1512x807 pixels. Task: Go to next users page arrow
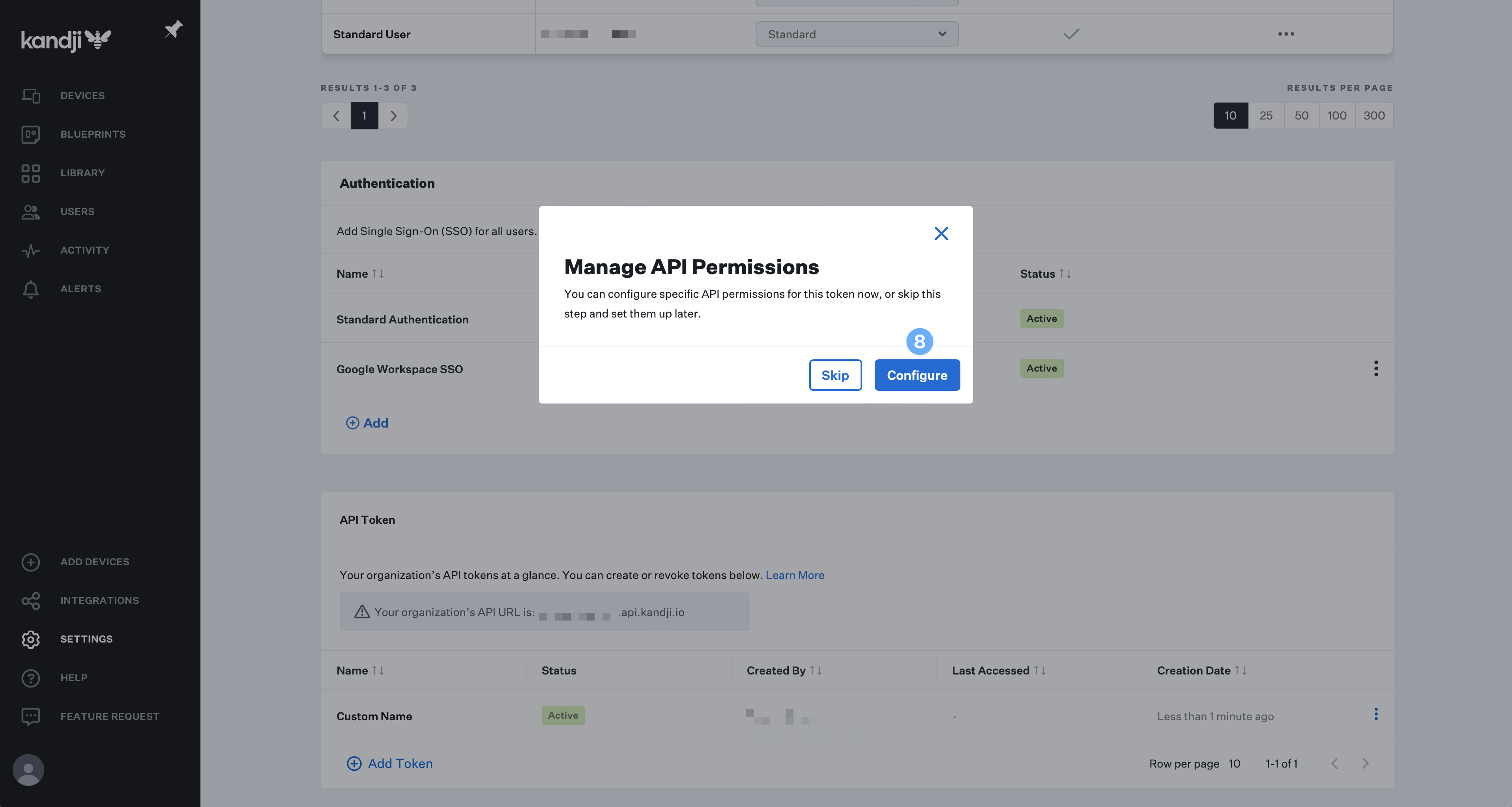[x=393, y=116]
